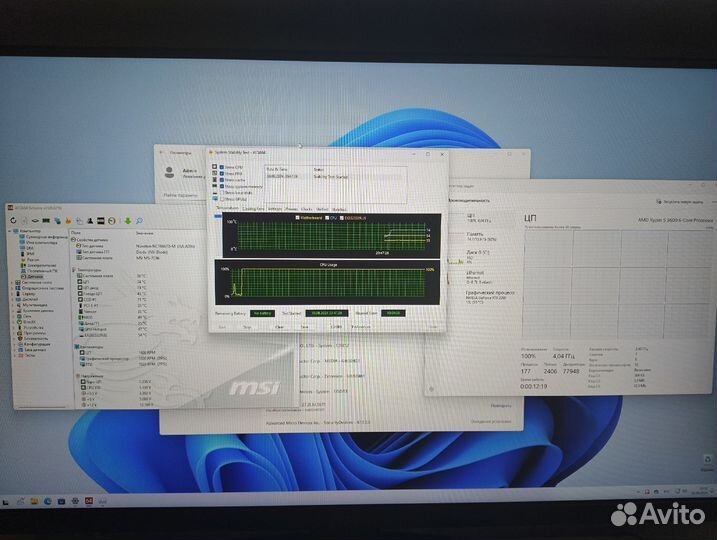The image size is (717, 540).
Task: Switch to the Statistics tab
Action: tap(339, 208)
